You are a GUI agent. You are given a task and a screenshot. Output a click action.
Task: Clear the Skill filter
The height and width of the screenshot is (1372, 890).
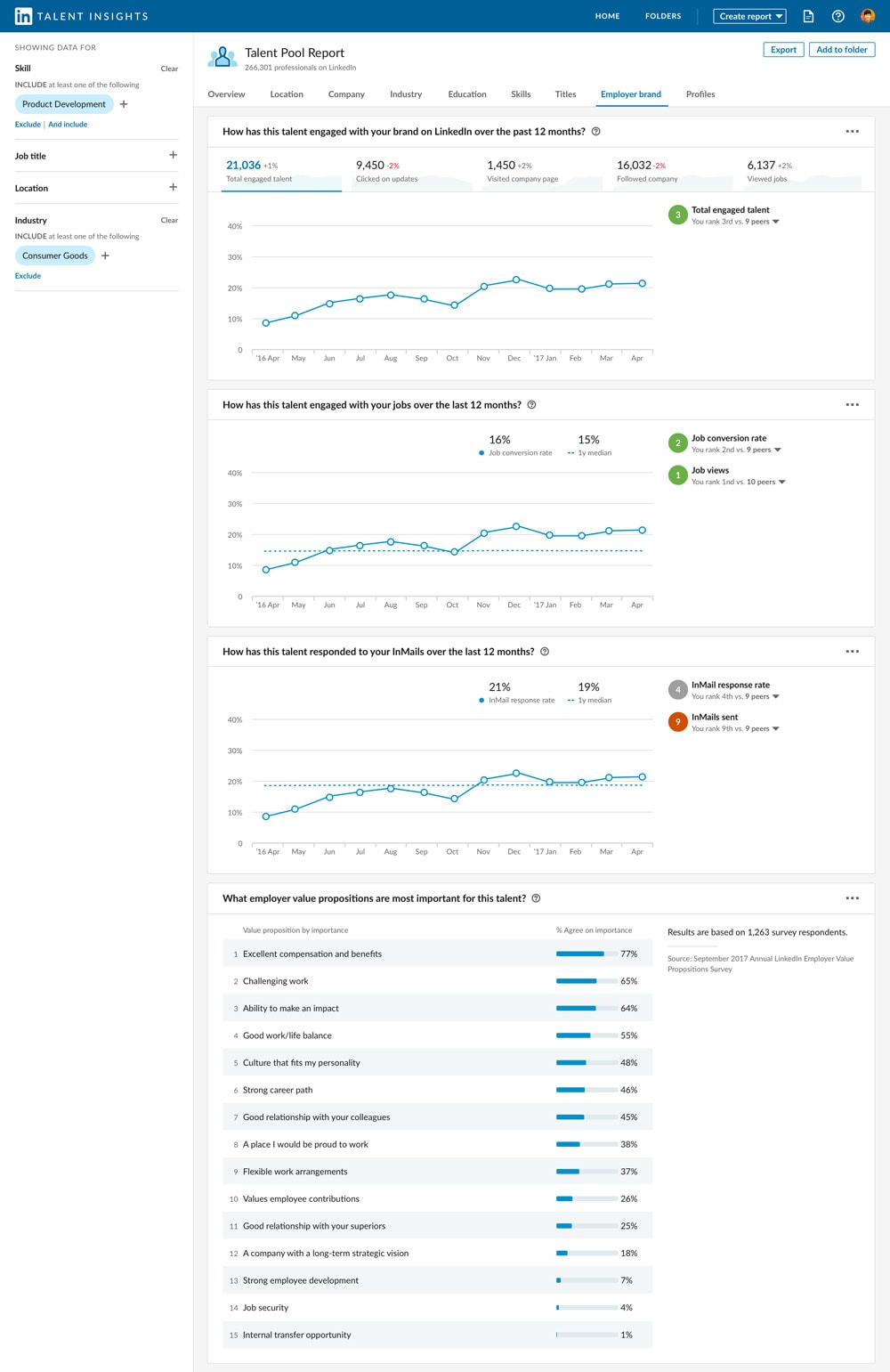click(168, 69)
